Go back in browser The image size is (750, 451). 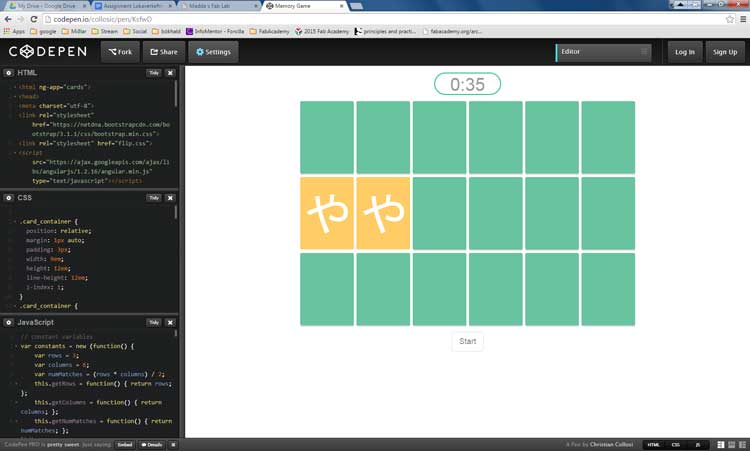(8, 19)
